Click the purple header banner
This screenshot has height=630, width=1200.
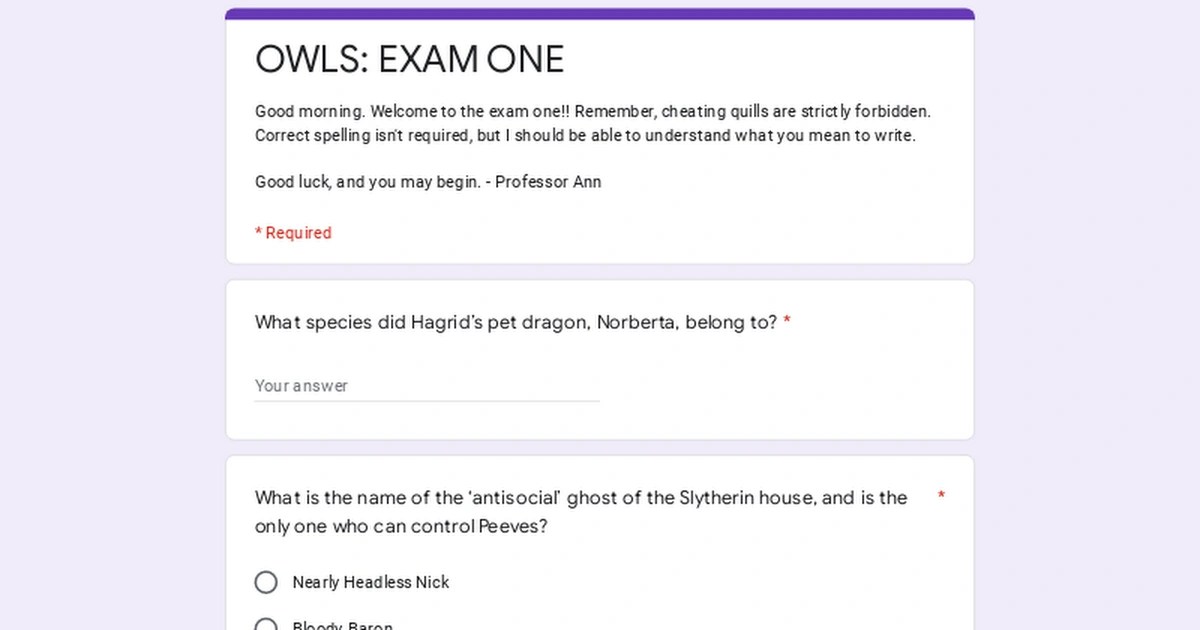[x=600, y=12]
